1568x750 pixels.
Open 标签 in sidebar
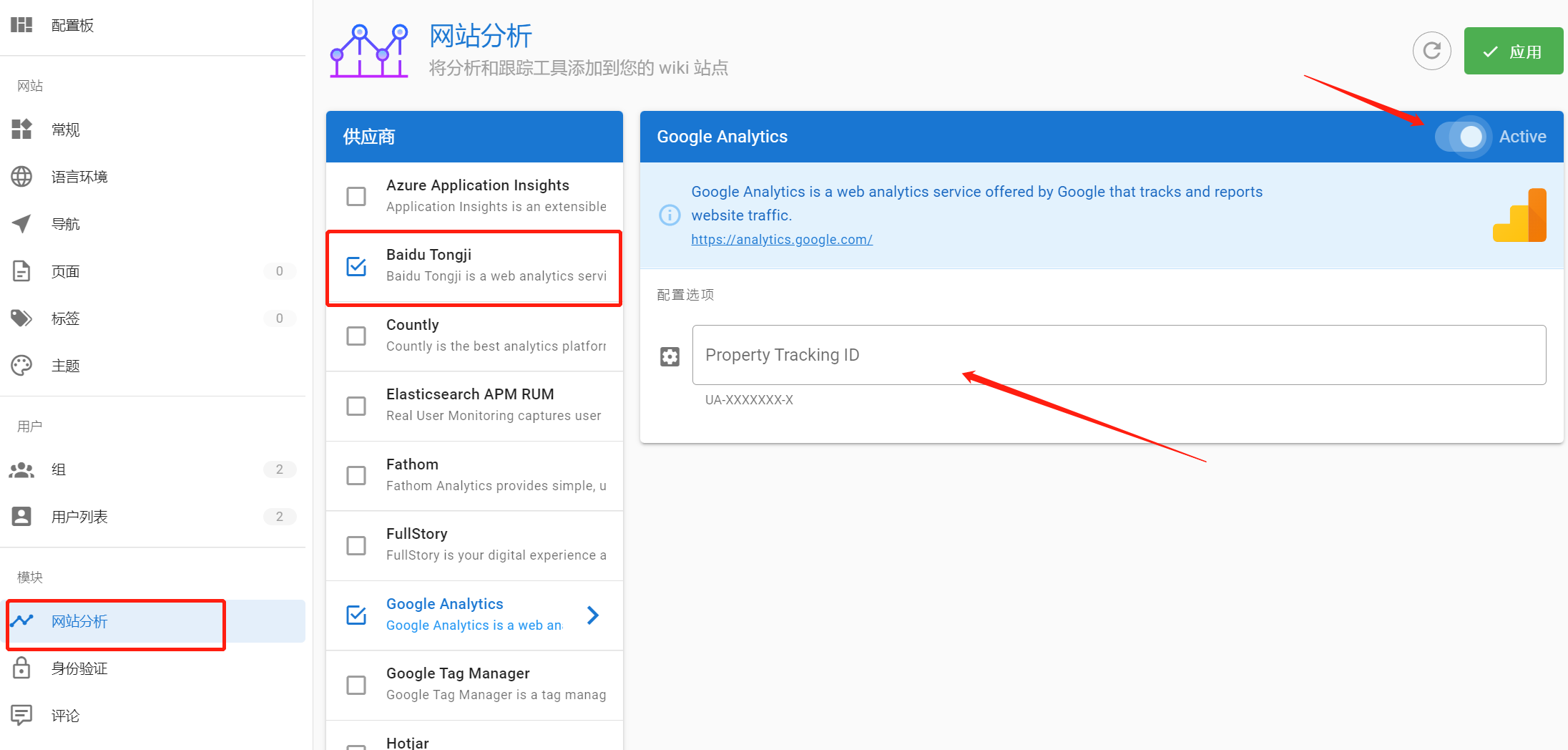coord(152,318)
